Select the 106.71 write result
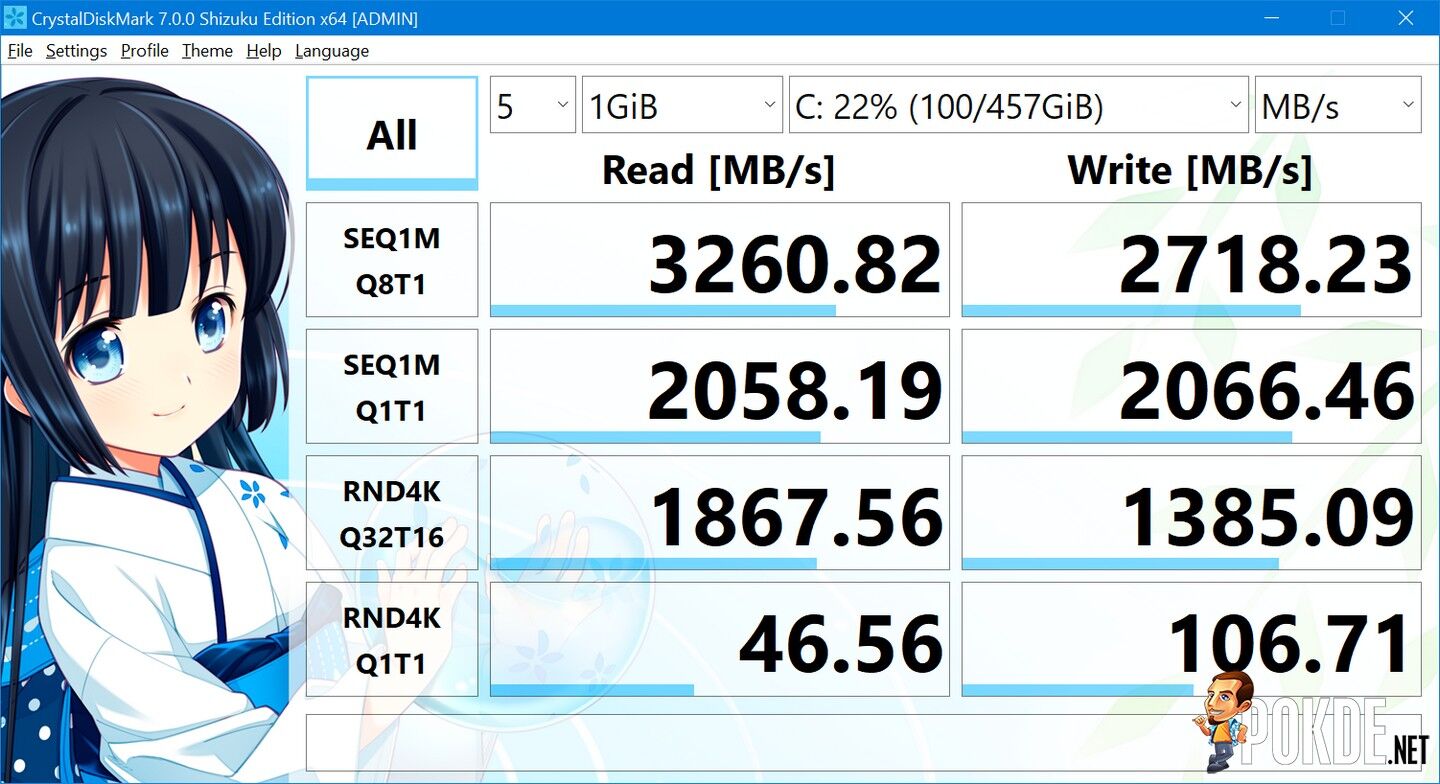1440x784 pixels. coord(1191,640)
